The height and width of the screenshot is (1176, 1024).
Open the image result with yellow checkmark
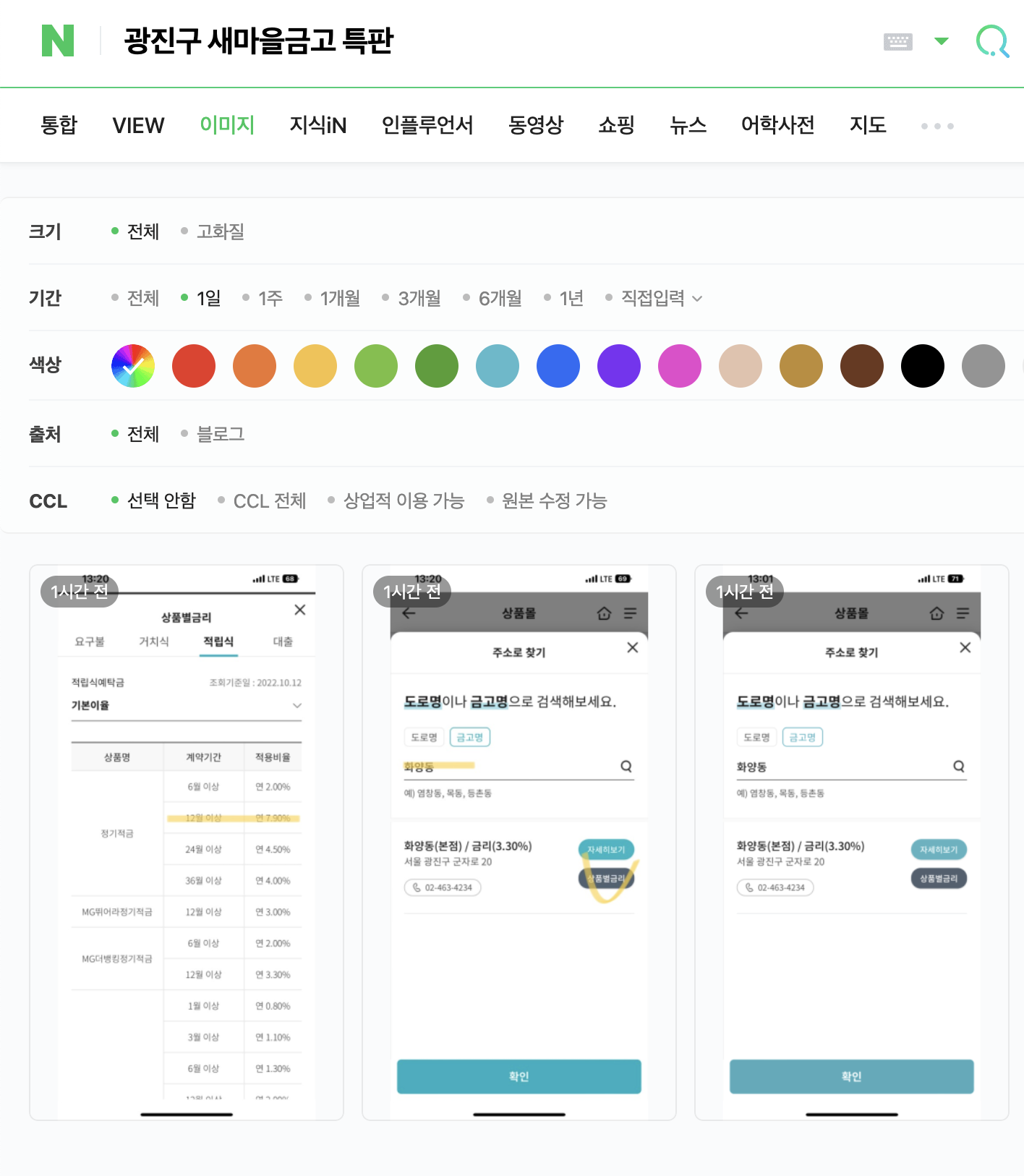tap(519, 843)
